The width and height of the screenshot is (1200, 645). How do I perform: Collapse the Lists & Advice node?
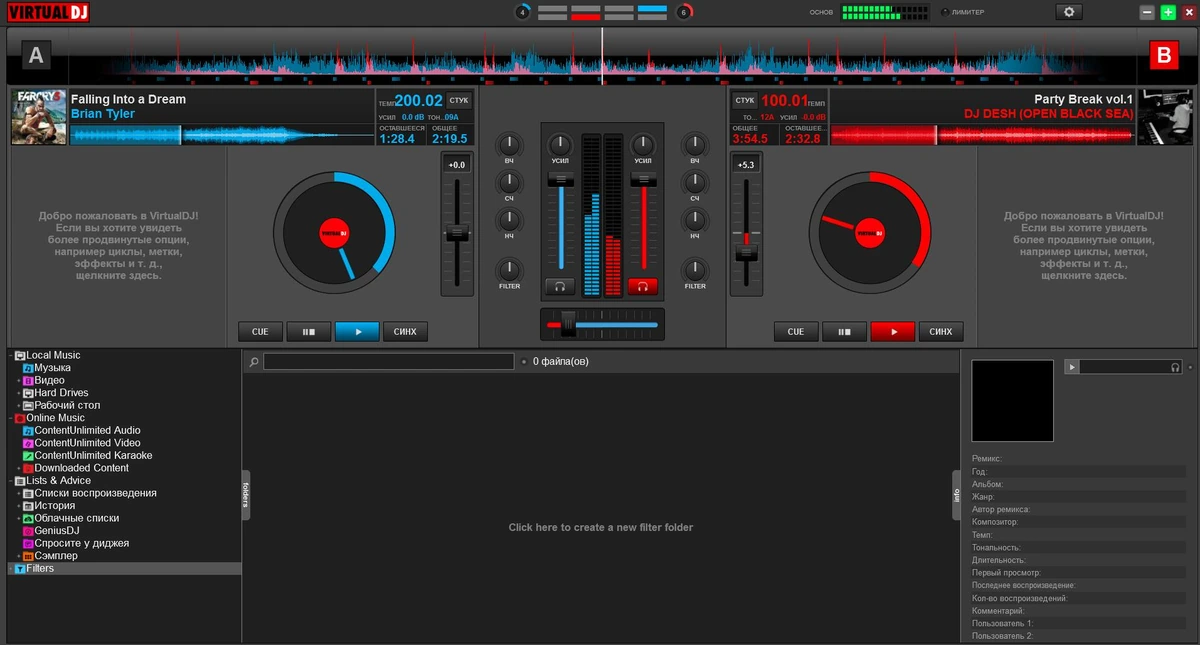tap(10, 481)
